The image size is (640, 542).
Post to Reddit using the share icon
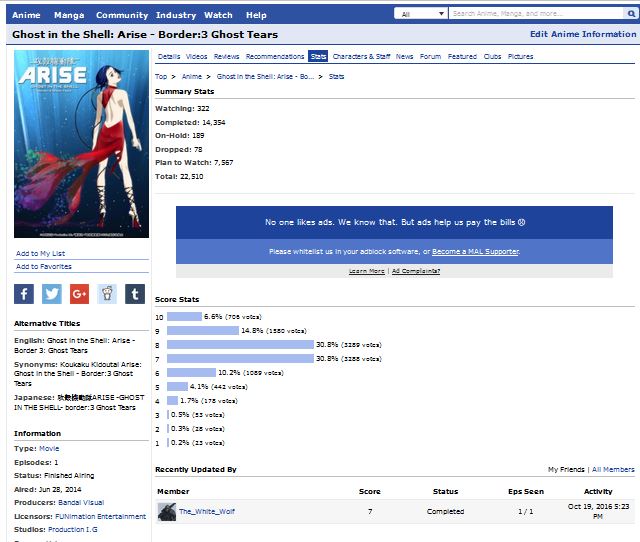click(x=107, y=294)
